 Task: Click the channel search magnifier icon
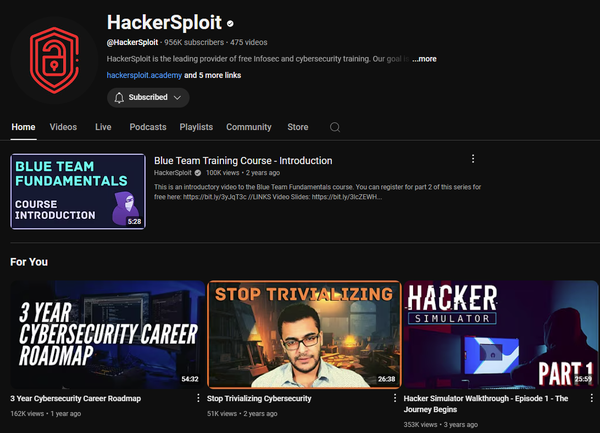click(x=335, y=127)
